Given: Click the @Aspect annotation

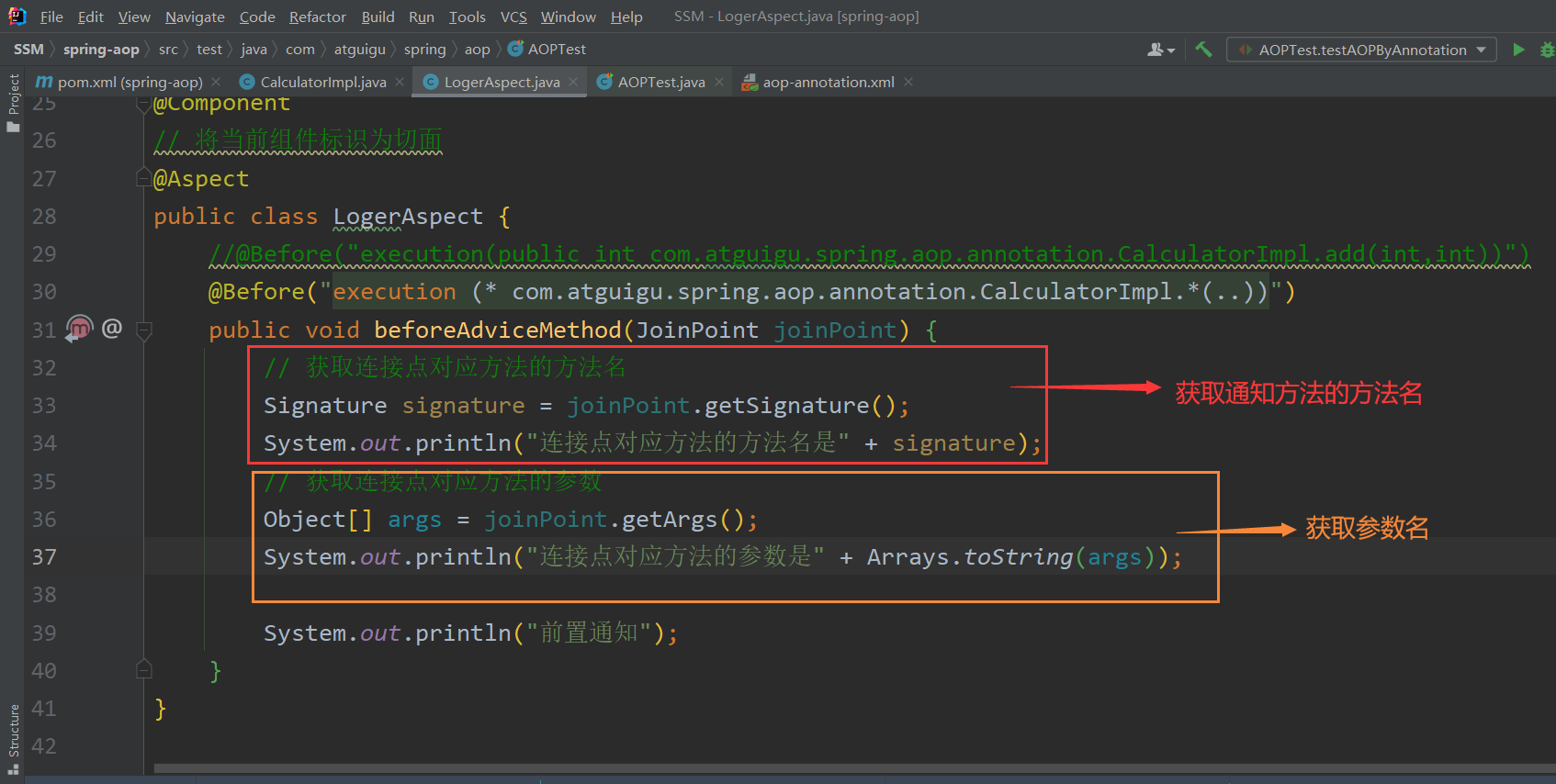Looking at the screenshot, I should tap(201, 179).
